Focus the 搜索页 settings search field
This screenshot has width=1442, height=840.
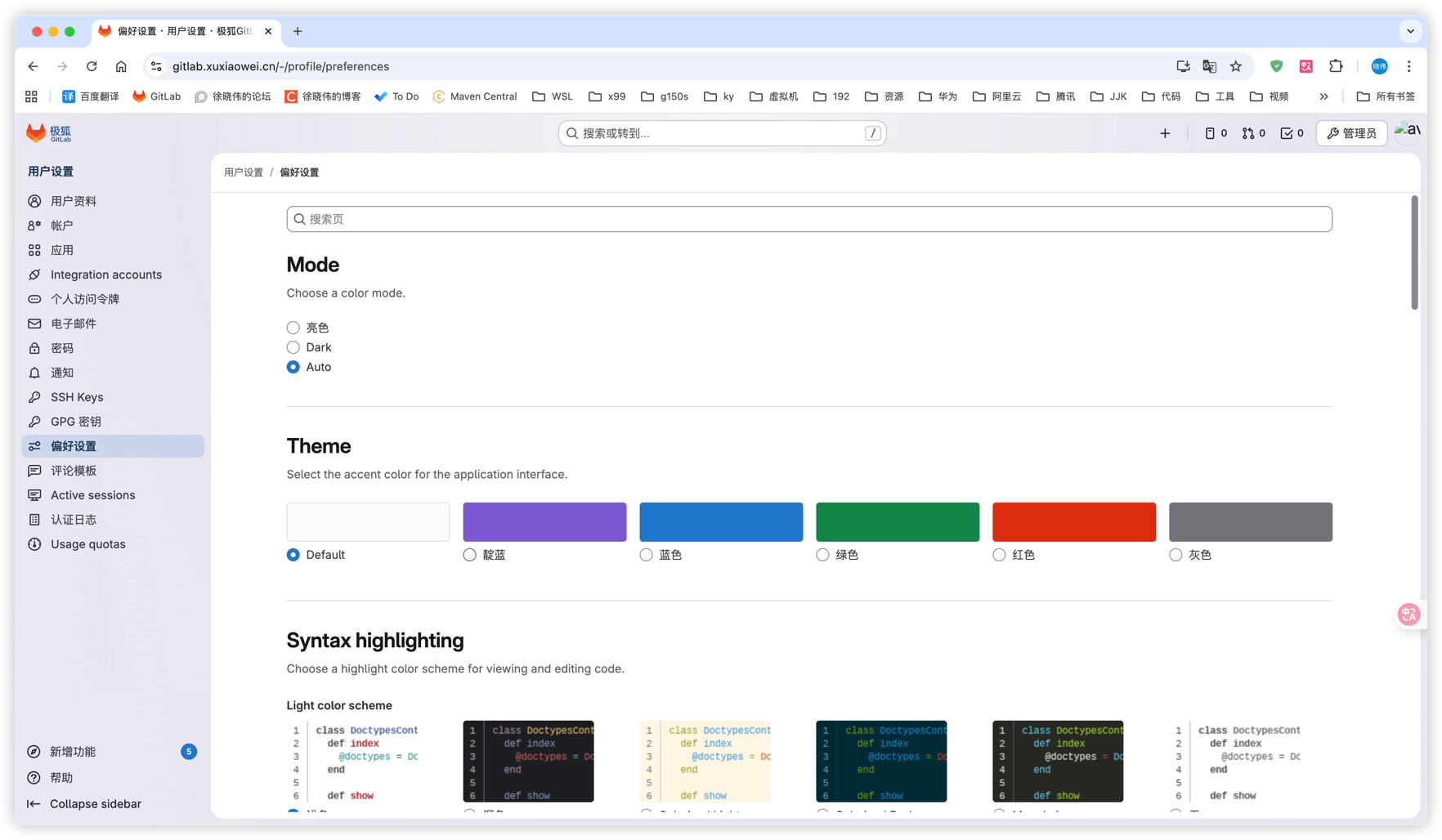click(808, 219)
